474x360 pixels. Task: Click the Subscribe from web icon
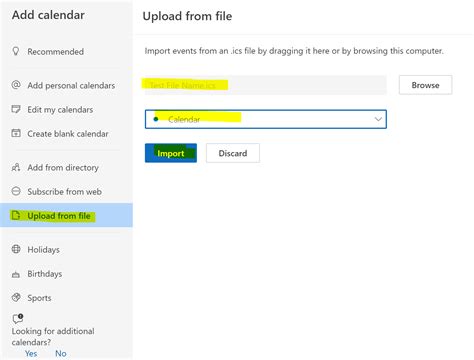point(16,191)
